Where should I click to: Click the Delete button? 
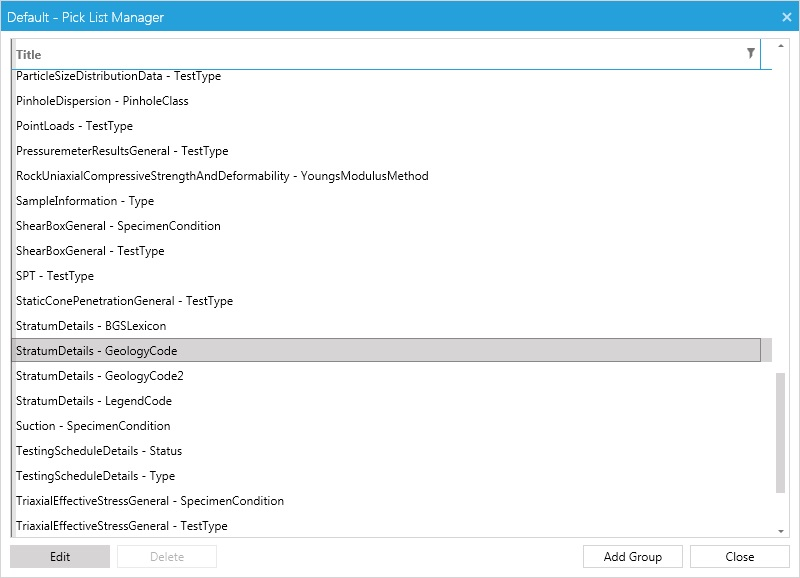[x=167, y=557]
